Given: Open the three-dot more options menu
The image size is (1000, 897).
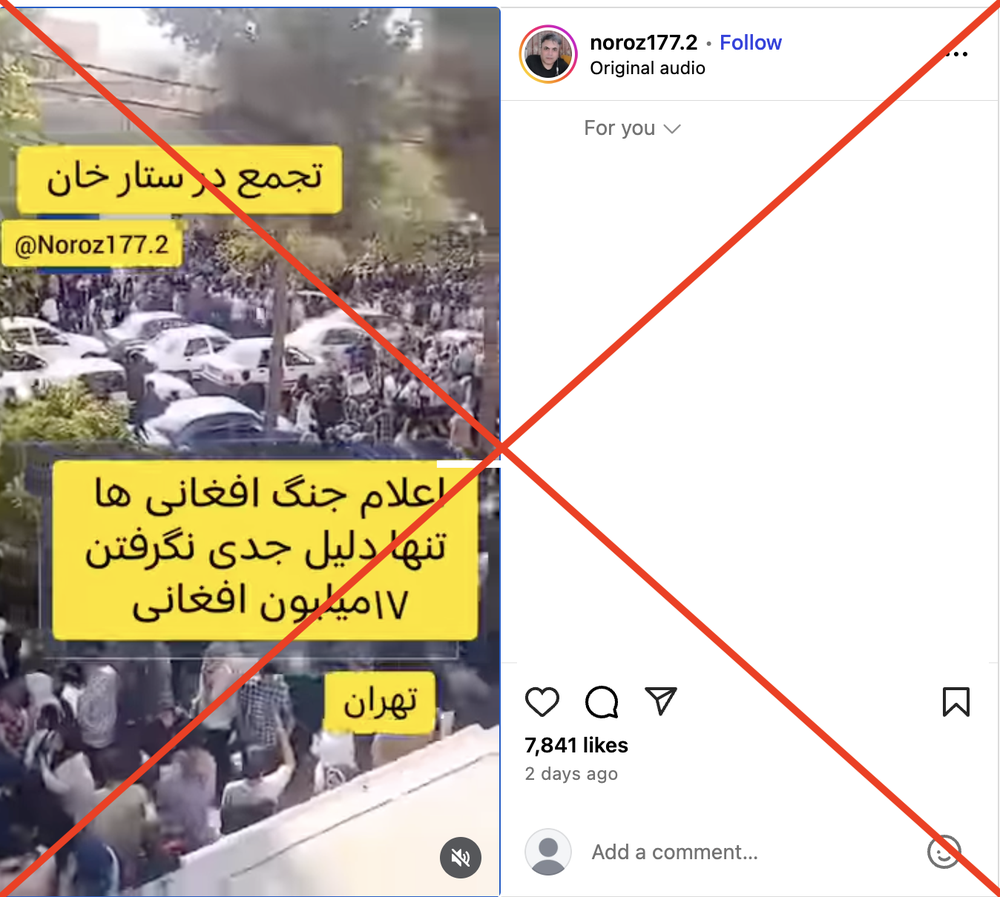Looking at the screenshot, I should click(x=956, y=54).
